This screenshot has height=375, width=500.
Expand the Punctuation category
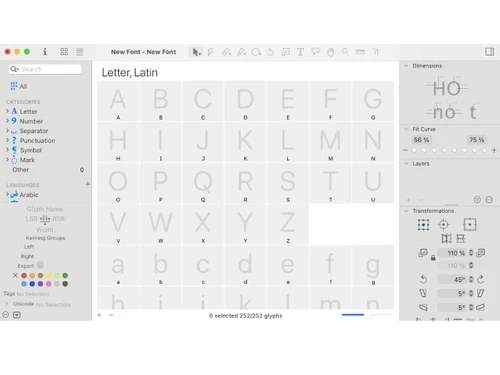[7, 140]
